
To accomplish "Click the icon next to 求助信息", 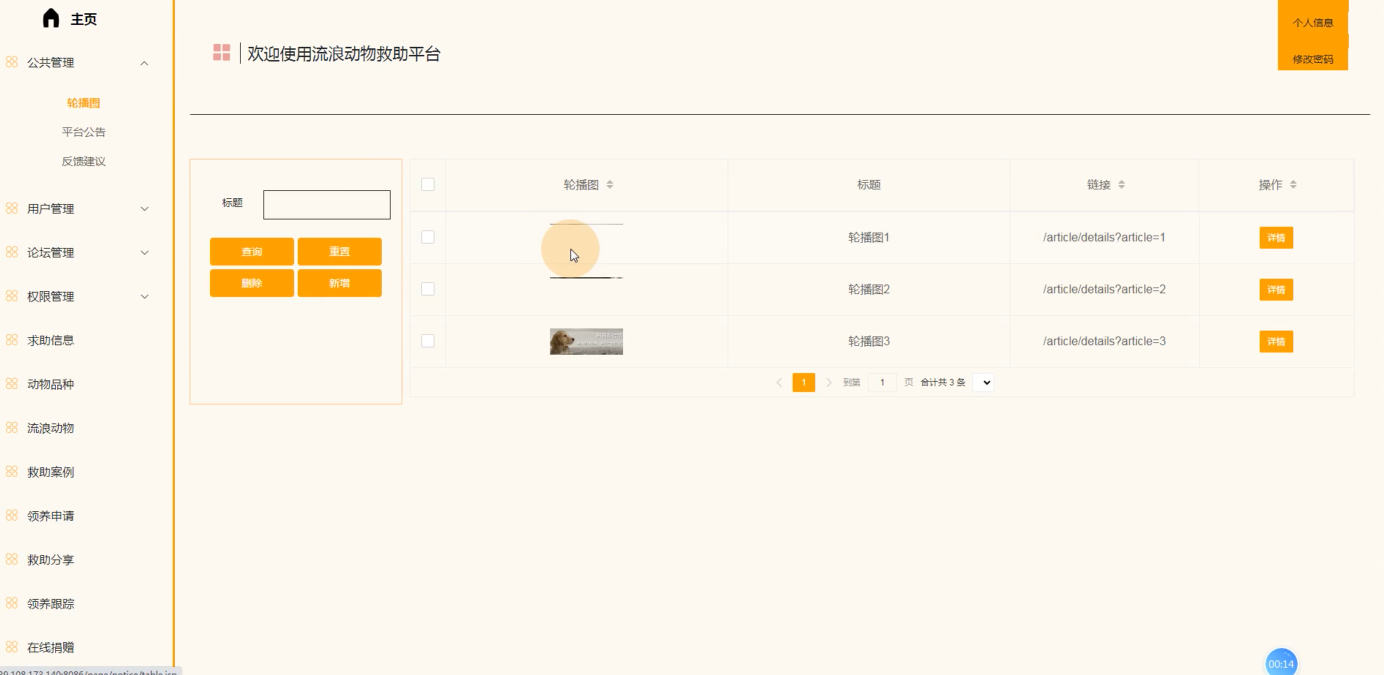I will point(12,340).
